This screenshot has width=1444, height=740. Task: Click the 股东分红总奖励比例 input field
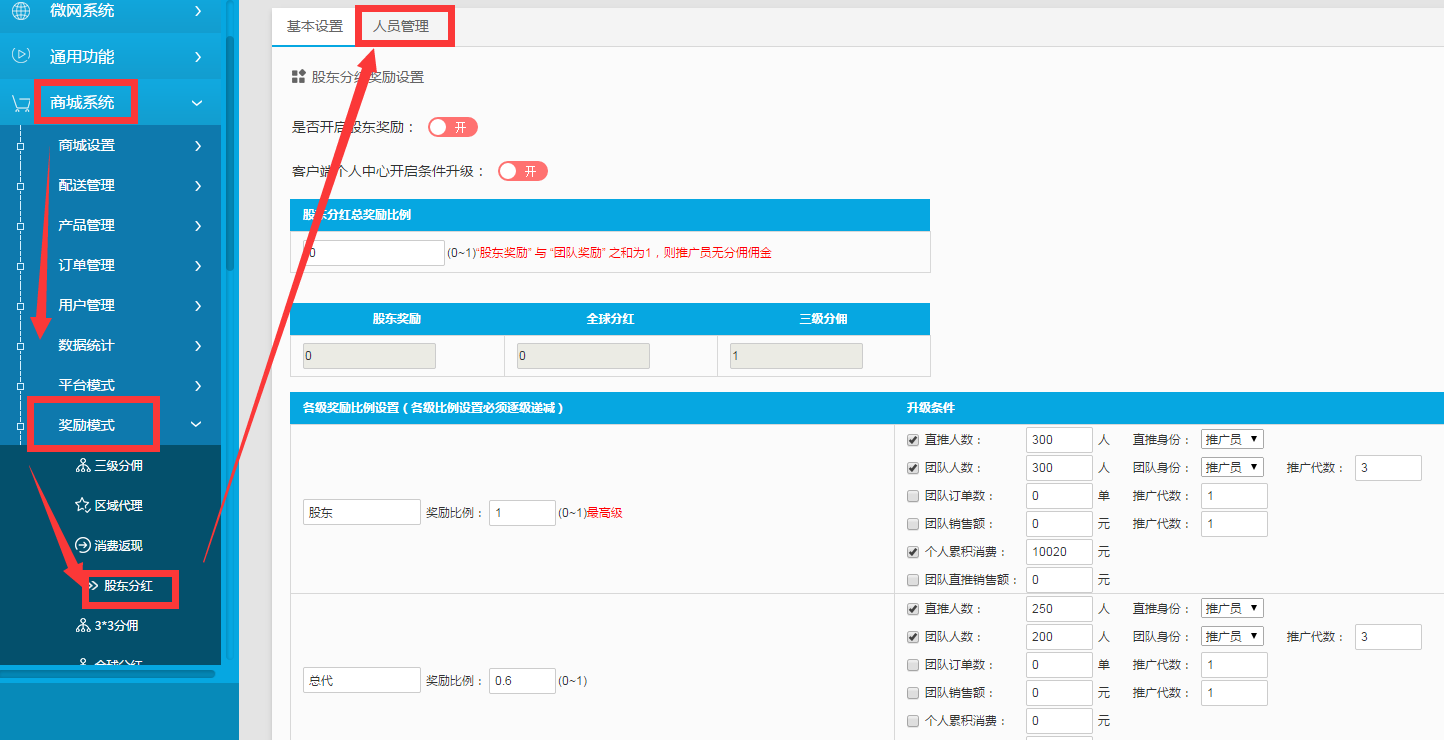tap(373, 253)
